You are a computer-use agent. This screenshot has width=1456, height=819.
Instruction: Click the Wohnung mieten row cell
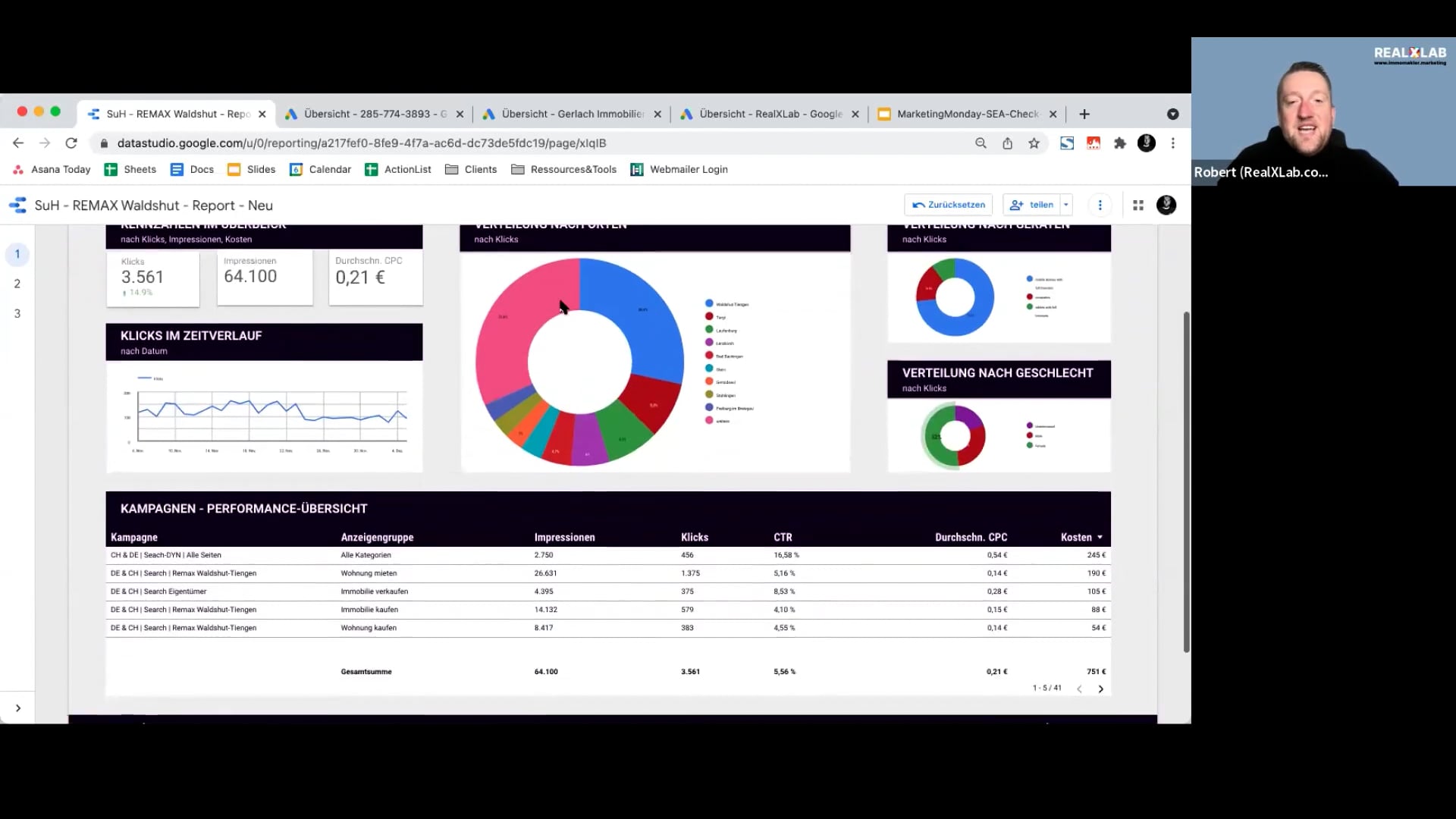click(x=369, y=573)
